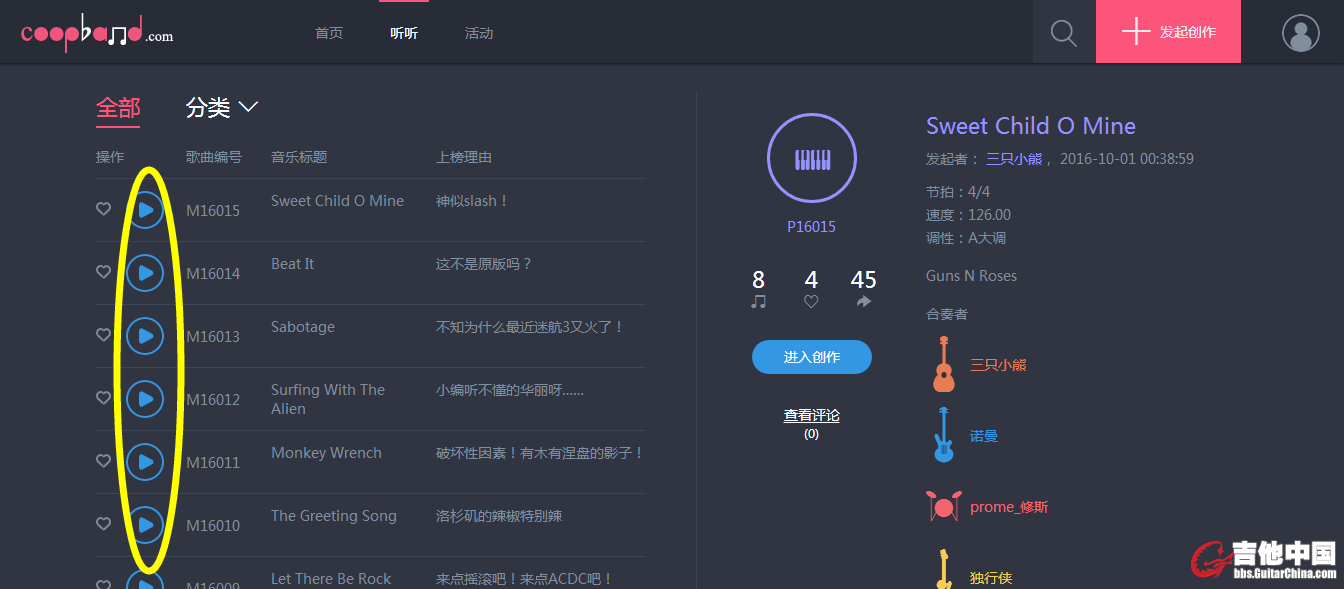Favorite the M16013 Sabotage row heart
The image size is (1344, 589).
coord(103,335)
